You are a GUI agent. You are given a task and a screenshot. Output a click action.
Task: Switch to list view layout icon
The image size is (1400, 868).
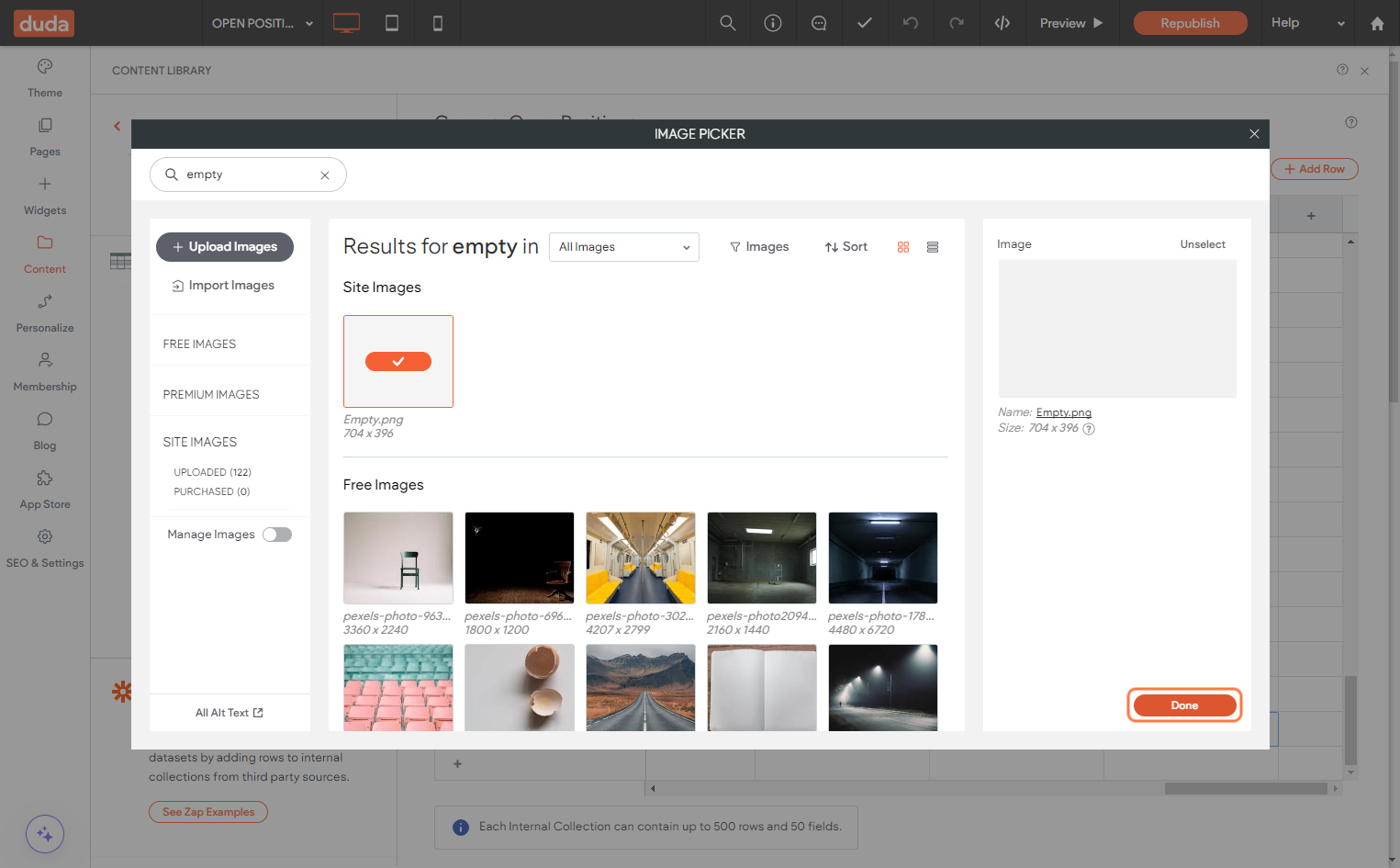pyautogui.click(x=933, y=247)
